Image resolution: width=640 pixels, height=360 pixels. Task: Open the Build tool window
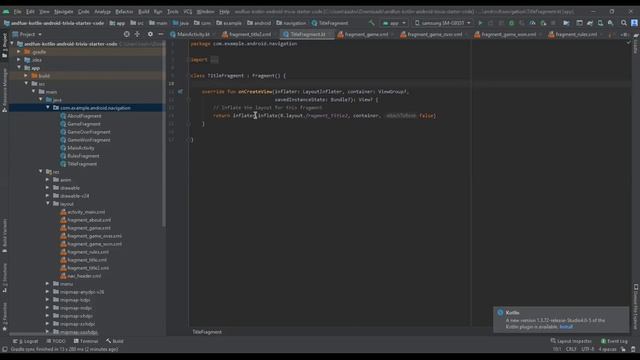click(x=115, y=341)
